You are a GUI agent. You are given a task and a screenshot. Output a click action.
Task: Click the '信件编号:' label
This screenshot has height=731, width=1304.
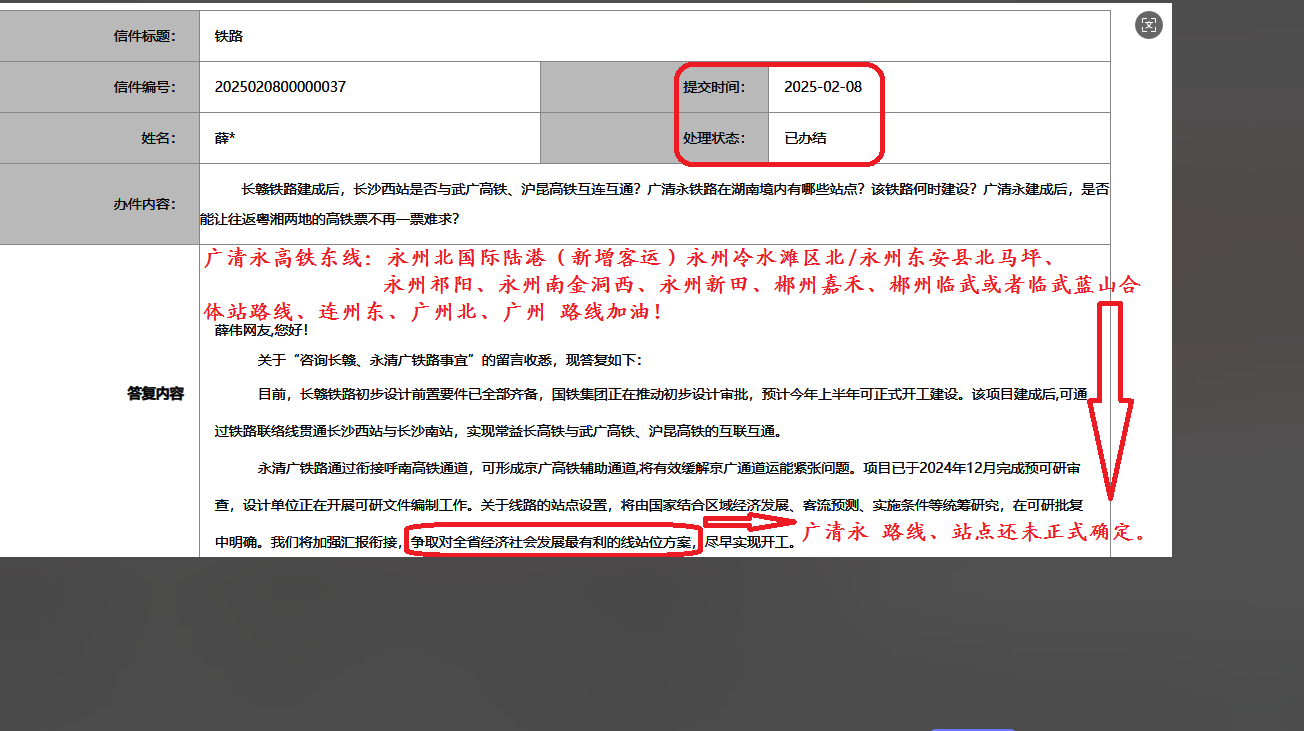tap(144, 87)
